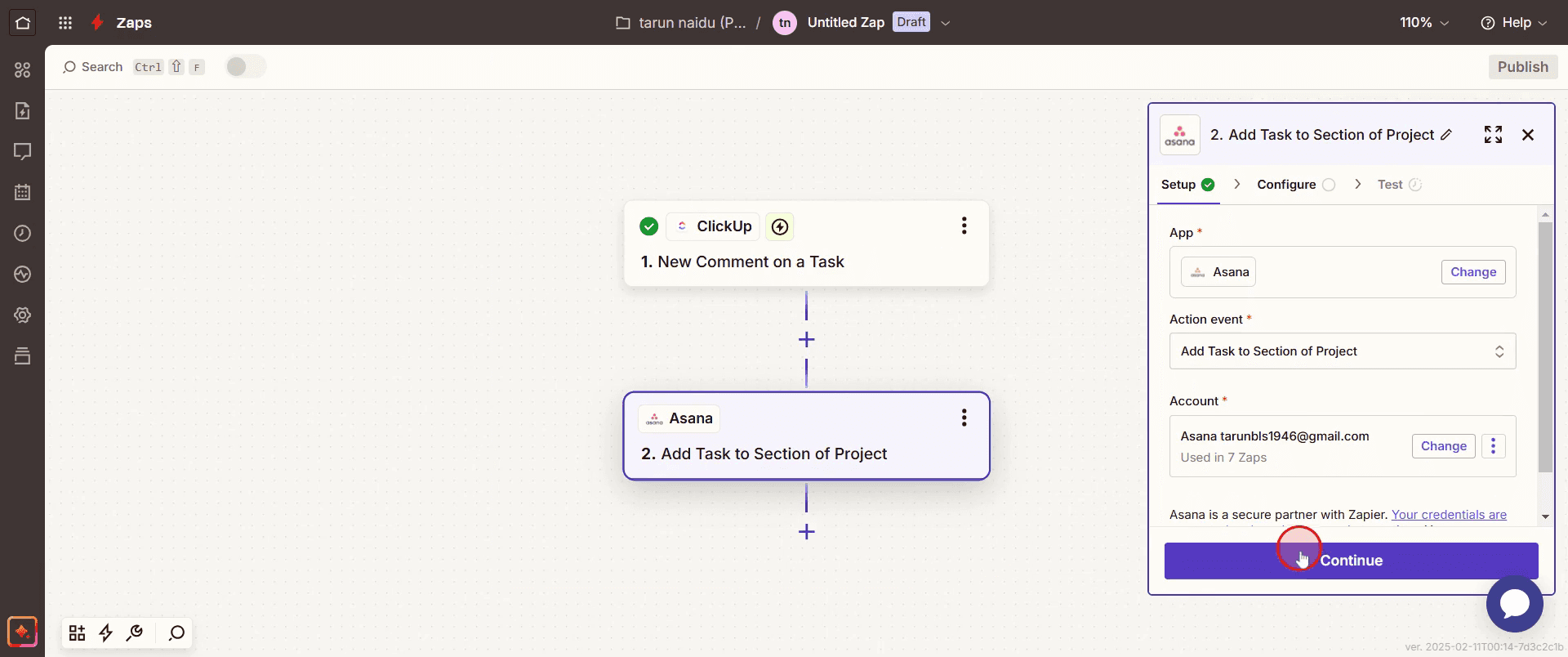
Task: Open the apps grid launcher icon
Action: [x=65, y=23]
